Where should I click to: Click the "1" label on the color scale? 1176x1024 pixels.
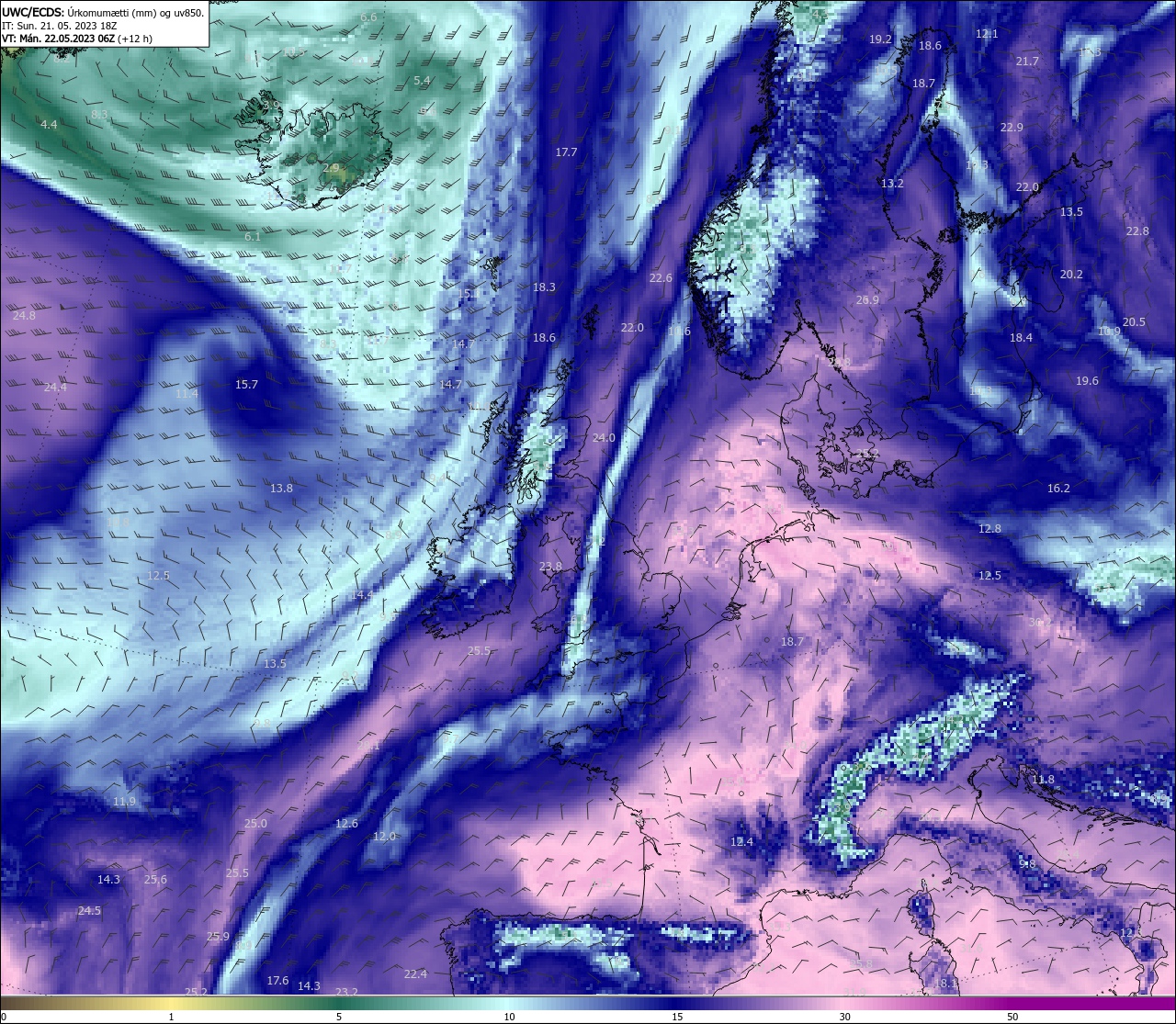point(172,1017)
